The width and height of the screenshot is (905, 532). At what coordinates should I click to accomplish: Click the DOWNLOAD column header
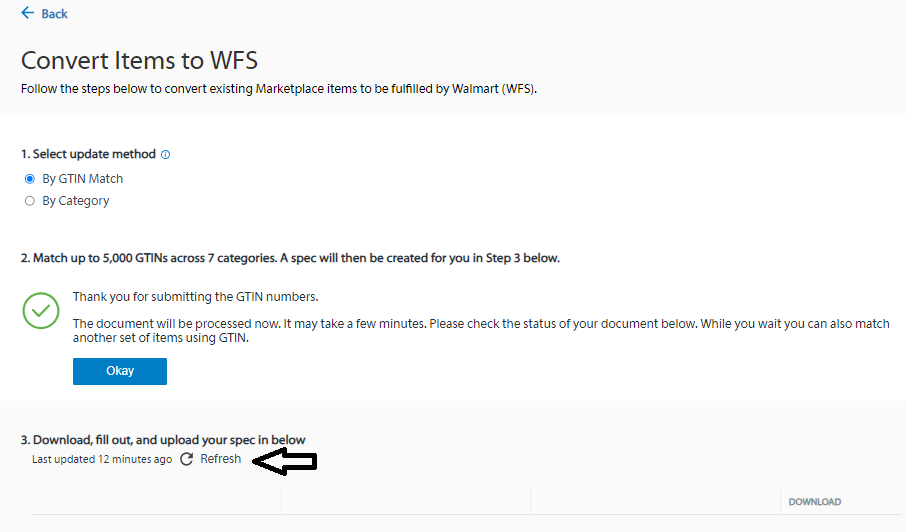(x=814, y=501)
